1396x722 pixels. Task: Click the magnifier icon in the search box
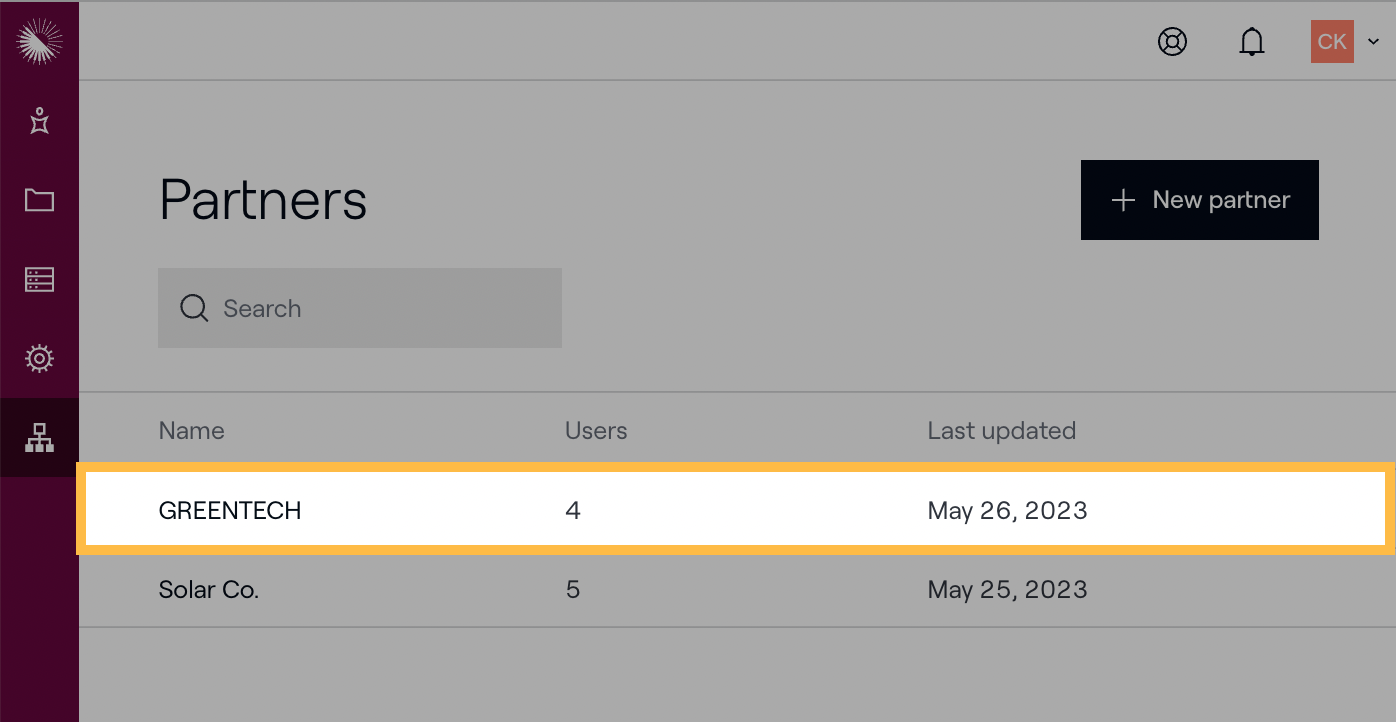(194, 308)
